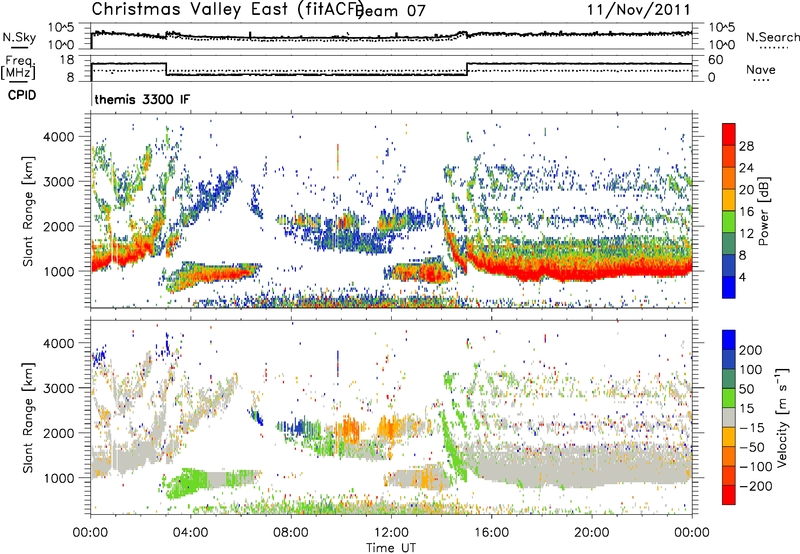This screenshot has height=554, width=800.
Task: Click the 'Beam 07' label
Action: coord(392,11)
